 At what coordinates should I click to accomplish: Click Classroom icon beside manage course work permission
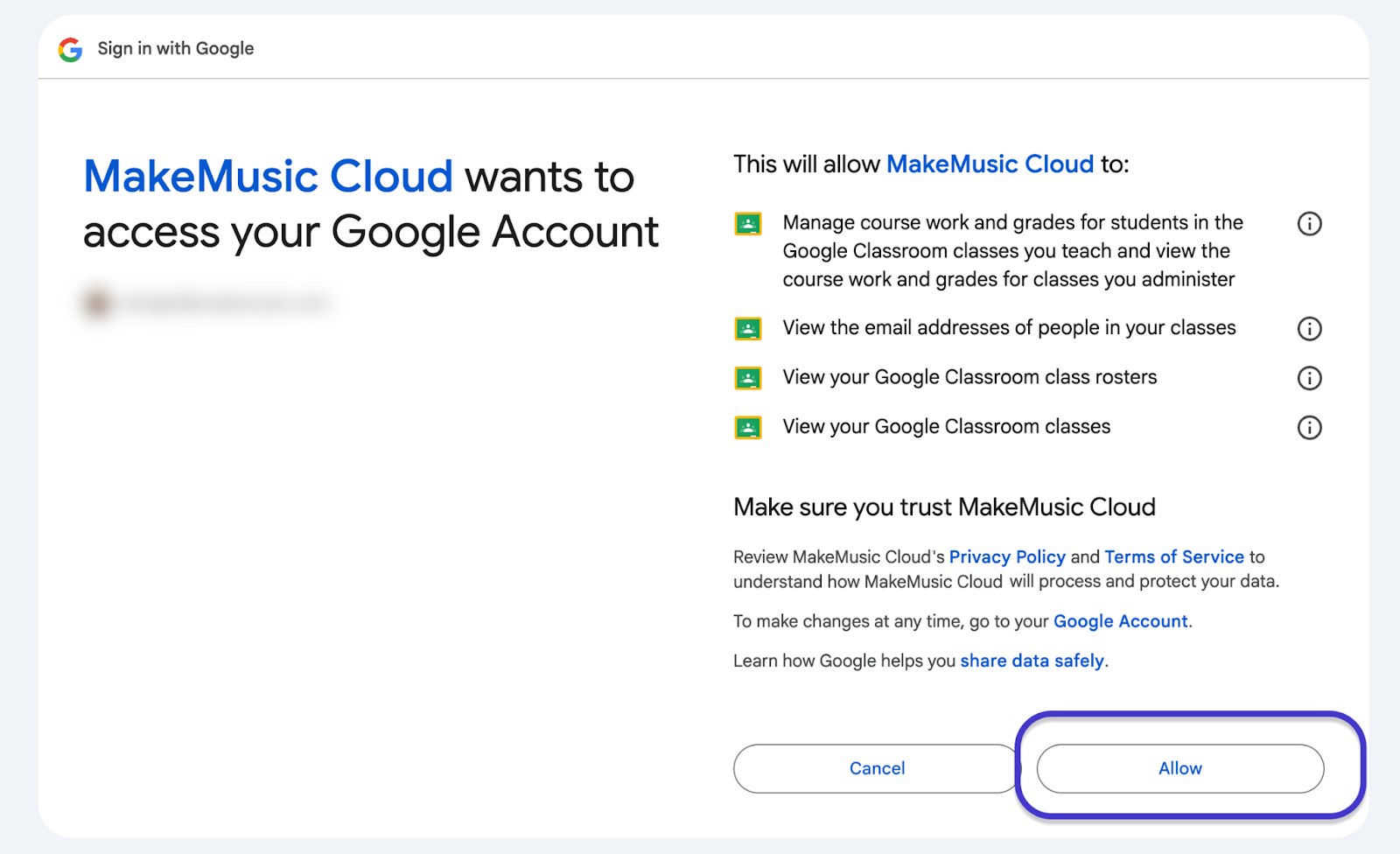[x=748, y=224]
